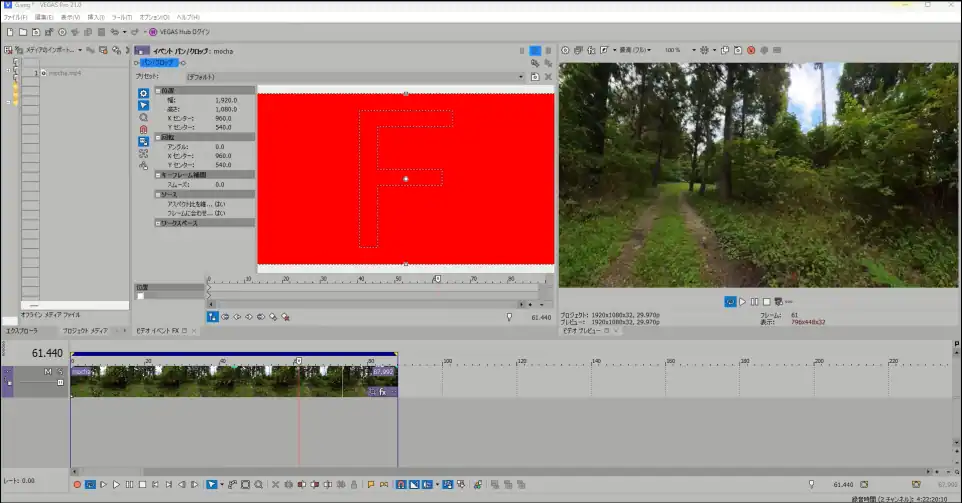Click the create keyframe button

pos(273,317)
